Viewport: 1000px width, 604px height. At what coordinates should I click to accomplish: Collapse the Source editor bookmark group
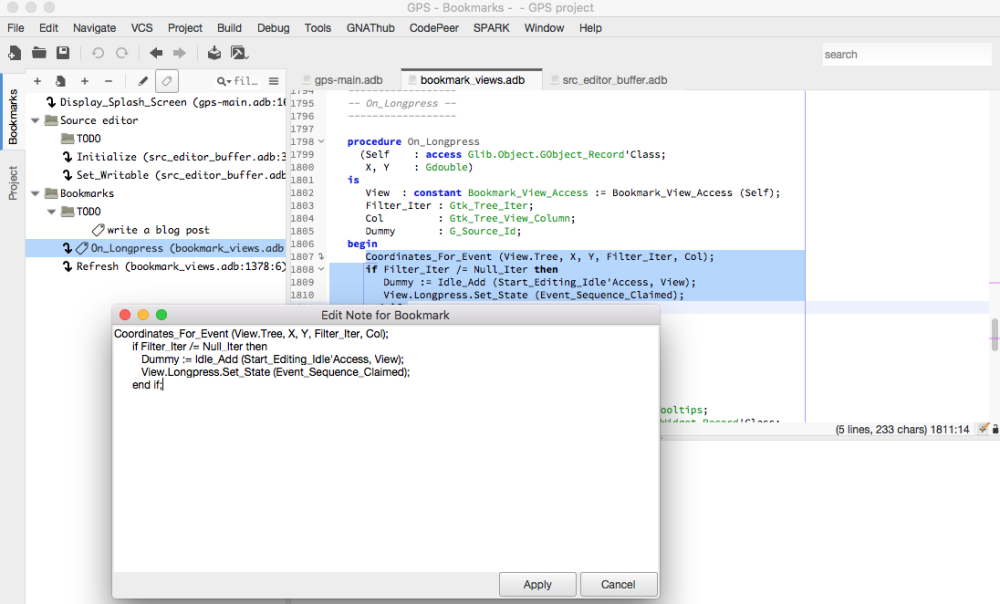(37, 120)
